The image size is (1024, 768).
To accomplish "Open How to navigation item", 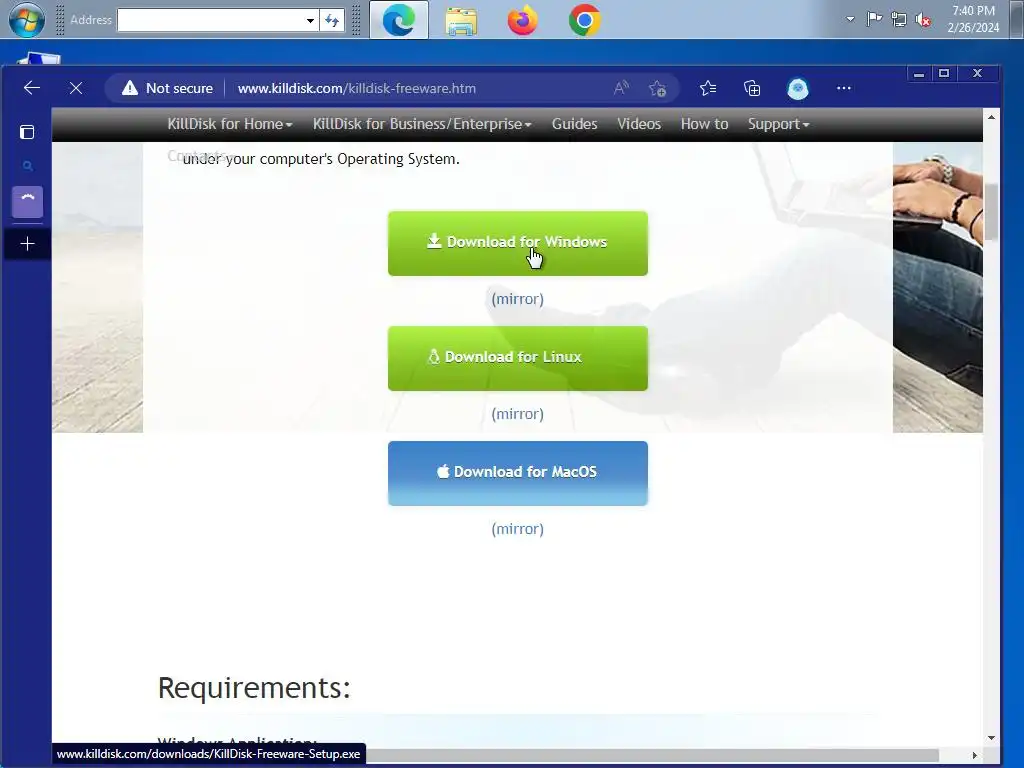I will pos(704,124).
